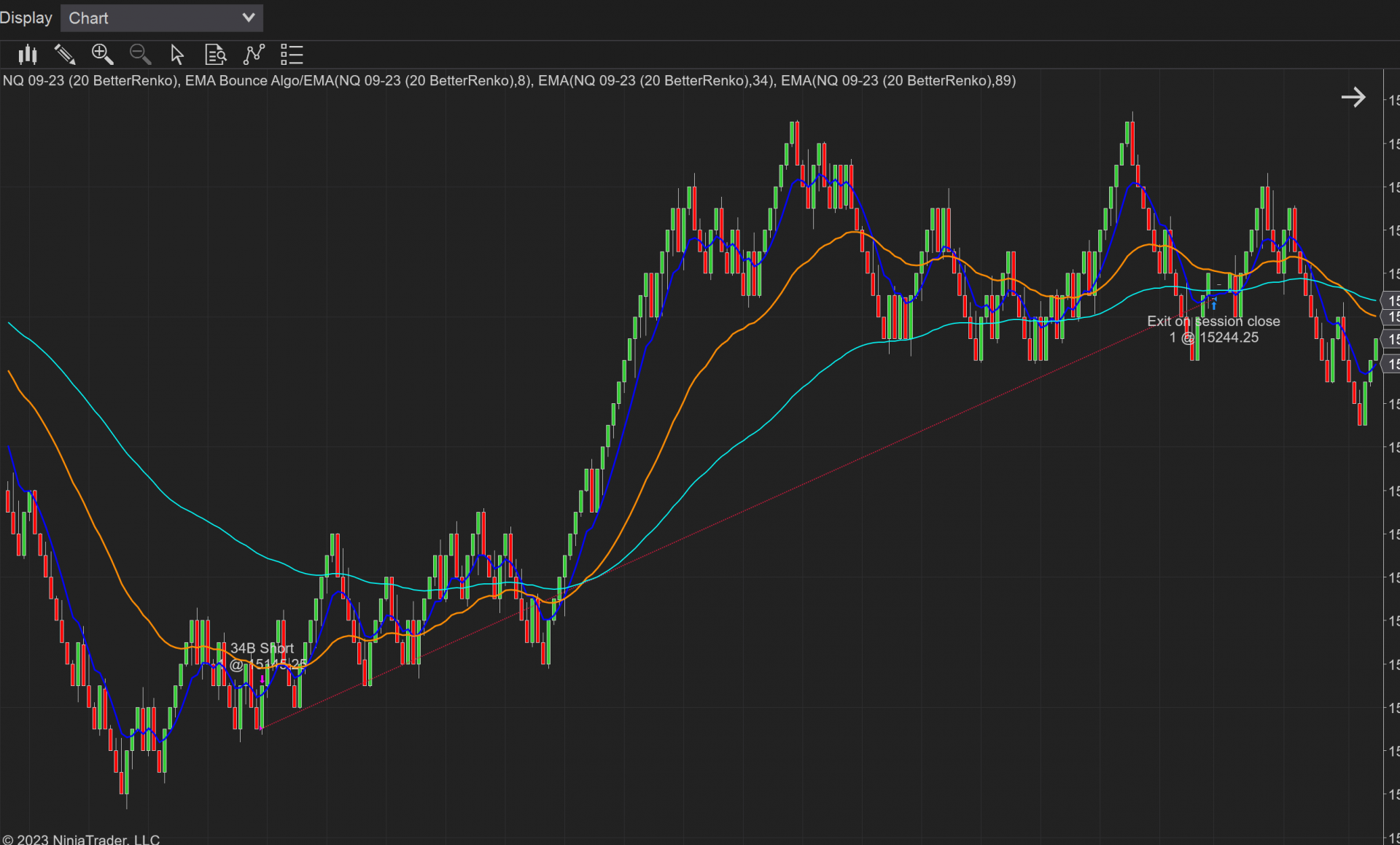Click the NinjaTrader copyright text
The image size is (1400, 845).
point(80,839)
